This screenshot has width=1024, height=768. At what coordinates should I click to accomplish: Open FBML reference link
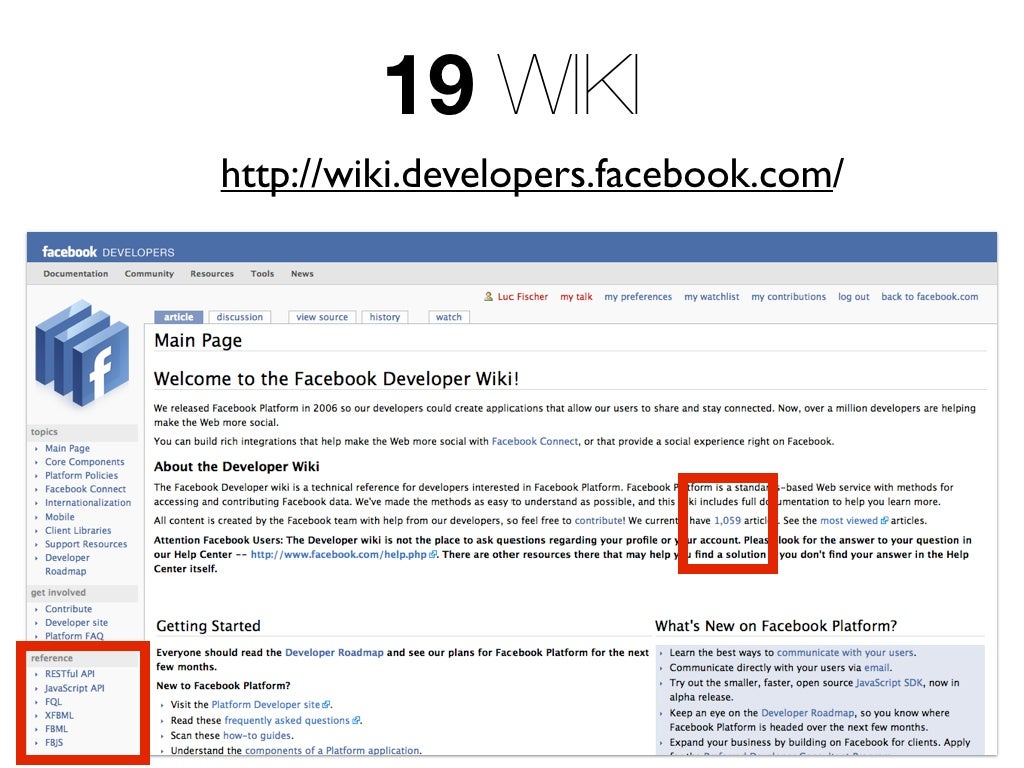click(56, 729)
